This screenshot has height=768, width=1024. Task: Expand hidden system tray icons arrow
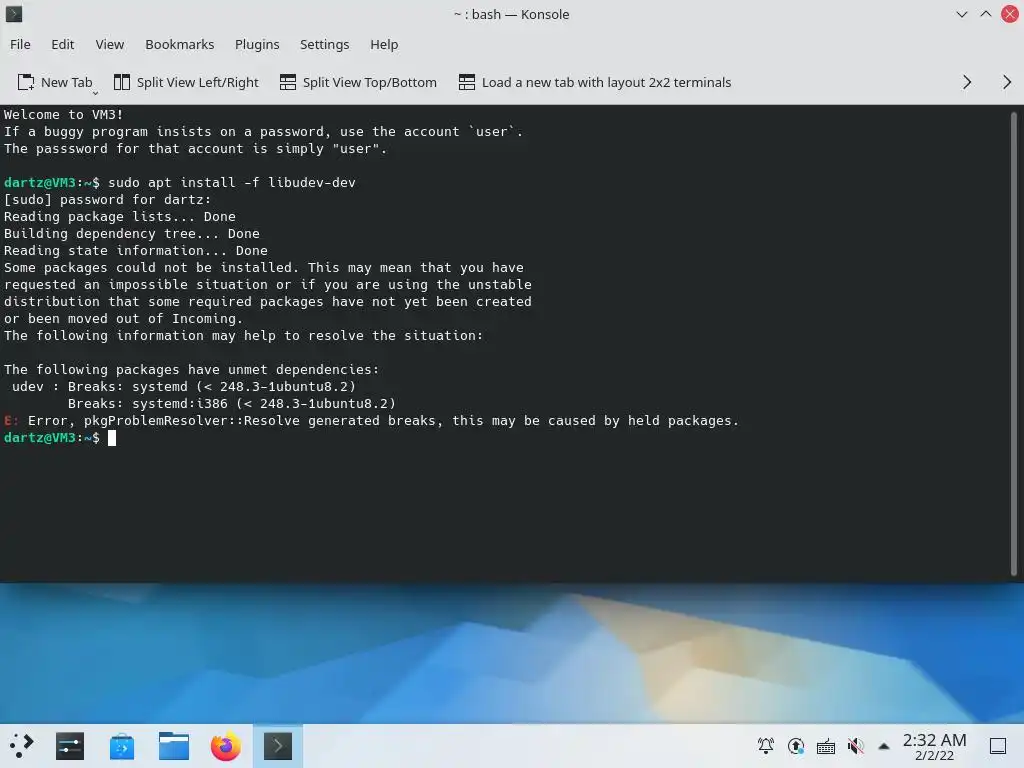[884, 746]
